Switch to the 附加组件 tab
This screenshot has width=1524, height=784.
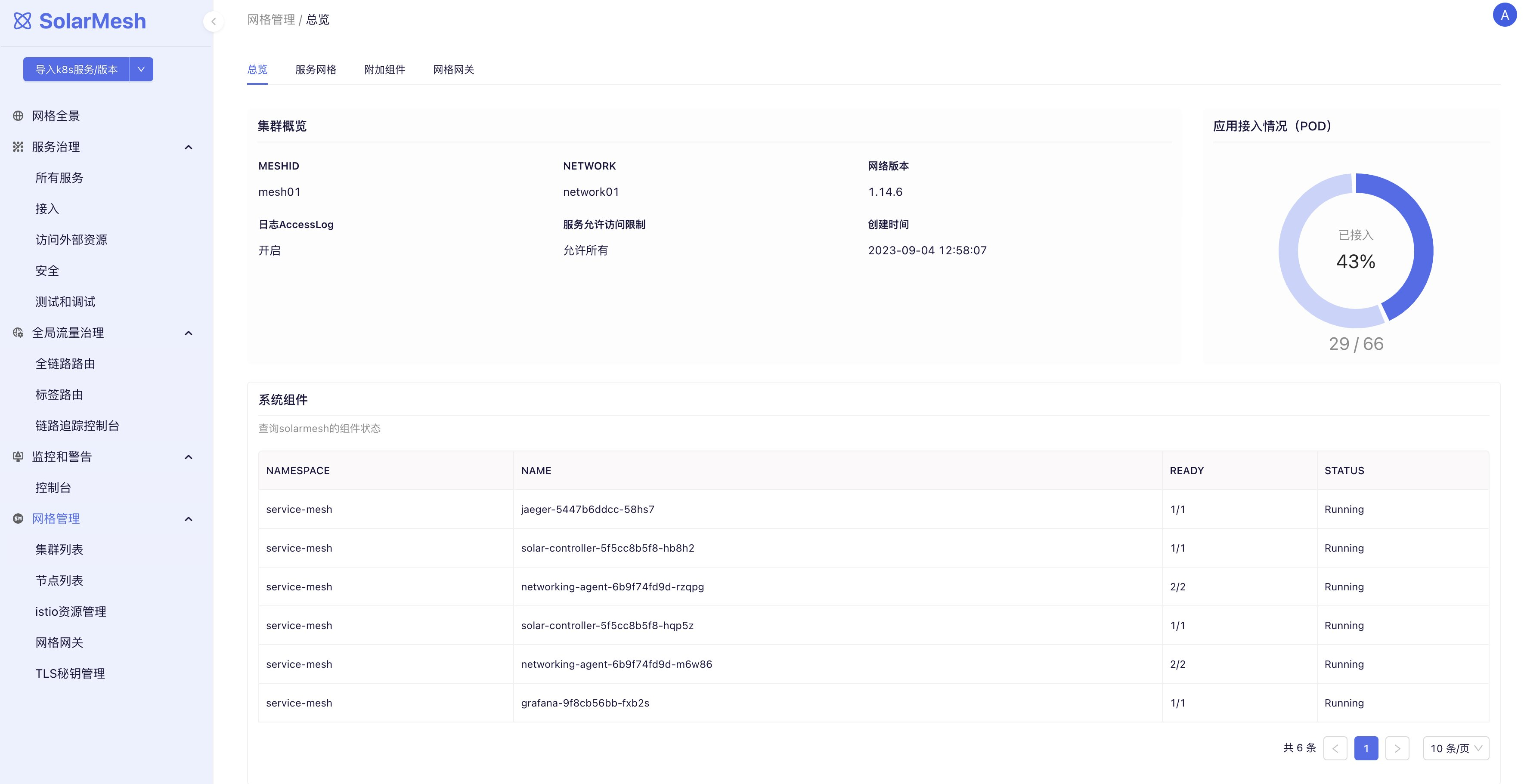(384, 70)
